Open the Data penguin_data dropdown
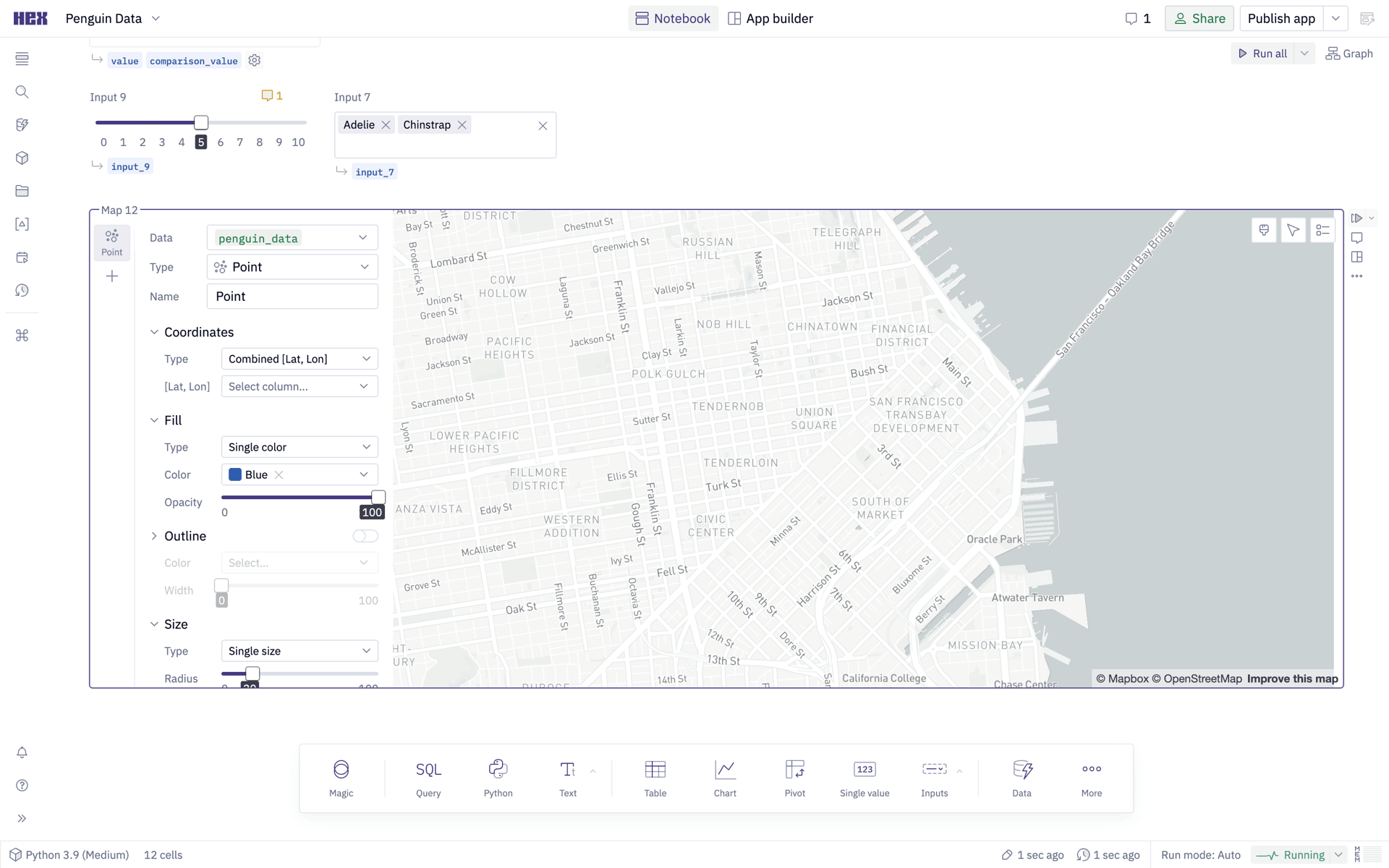Image resolution: width=1389 pixels, height=868 pixels. point(292,238)
